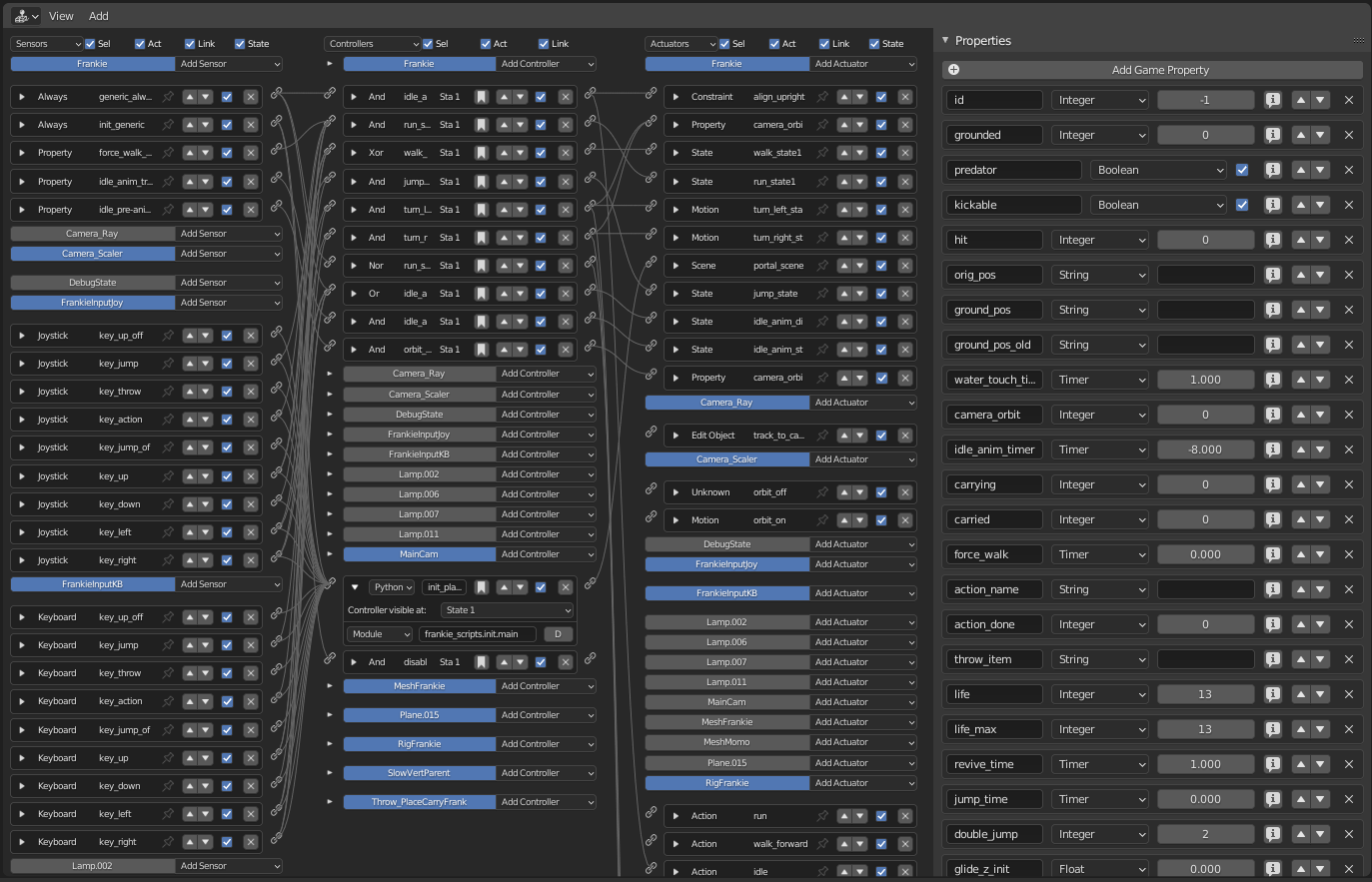Deactivate the Or idle_a controller checkbox
1372x882 pixels.
[541, 294]
